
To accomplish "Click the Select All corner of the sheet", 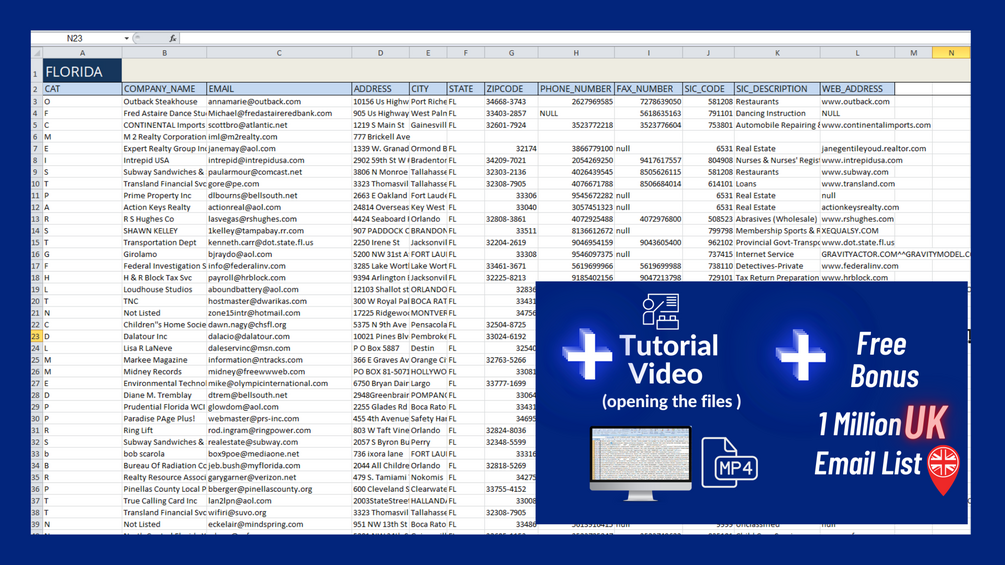I will [37, 53].
